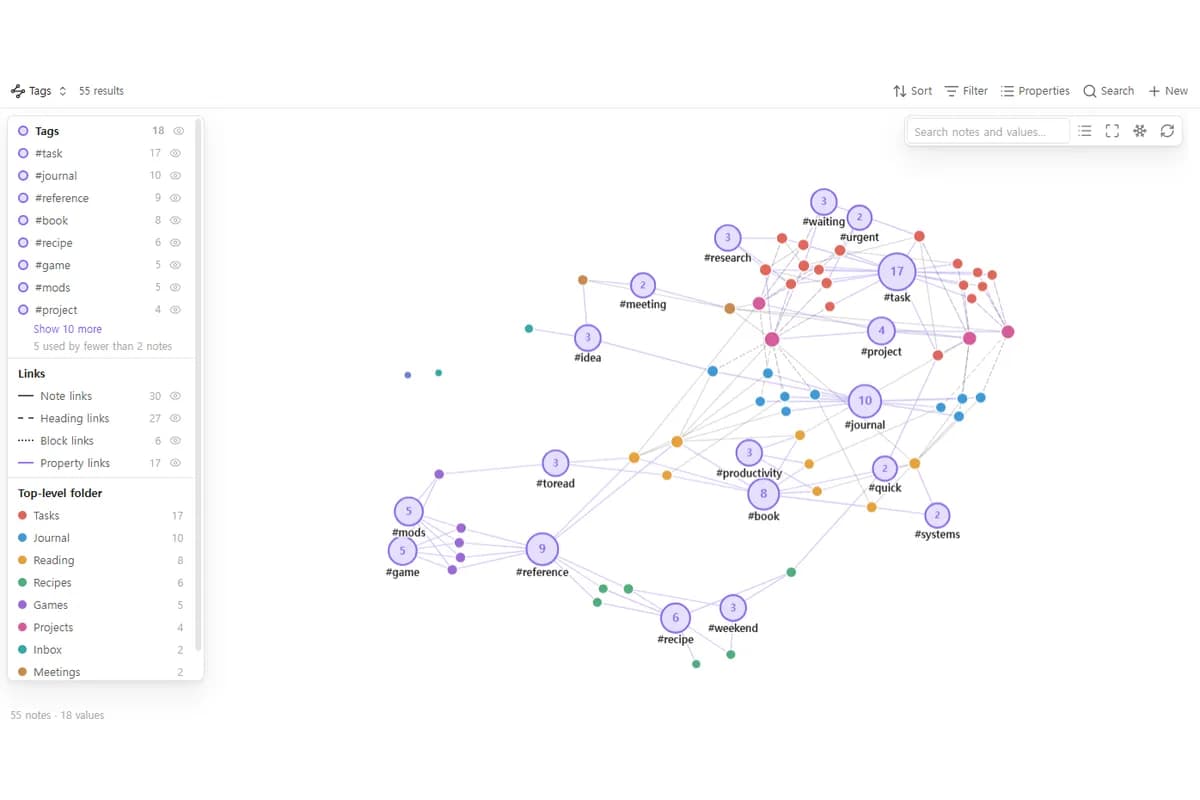Select the #research node in graph

click(x=728, y=237)
